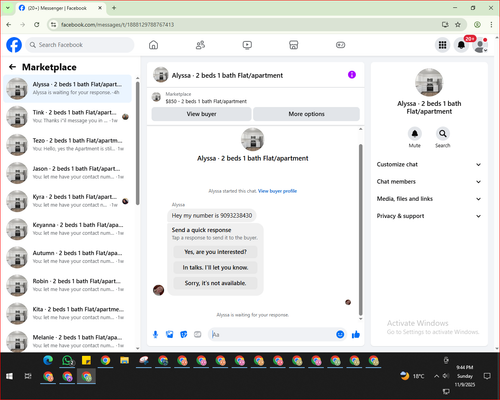This screenshot has width=500, height=400.
Task: Open the Chrome tab search dropdown arrow
Action: (x=8, y=8)
